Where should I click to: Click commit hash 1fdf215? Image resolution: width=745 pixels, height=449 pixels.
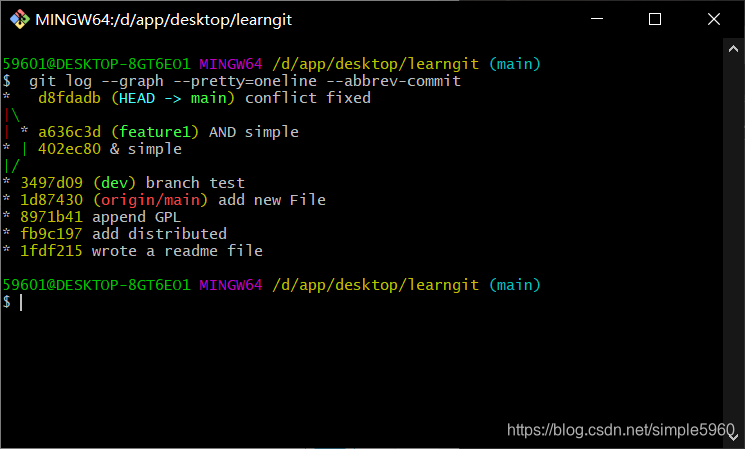(51, 251)
